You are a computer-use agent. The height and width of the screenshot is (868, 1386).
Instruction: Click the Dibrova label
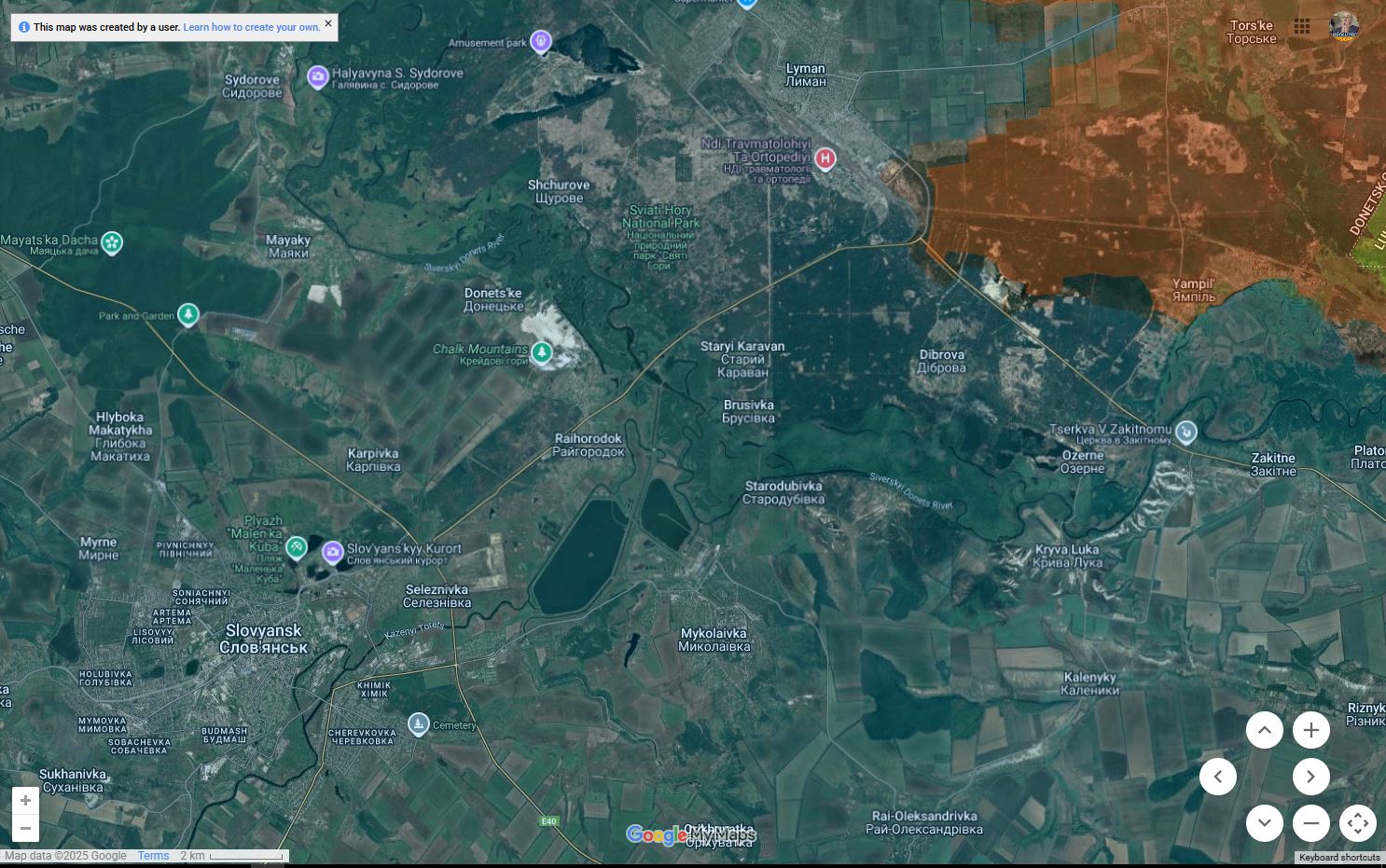click(942, 361)
